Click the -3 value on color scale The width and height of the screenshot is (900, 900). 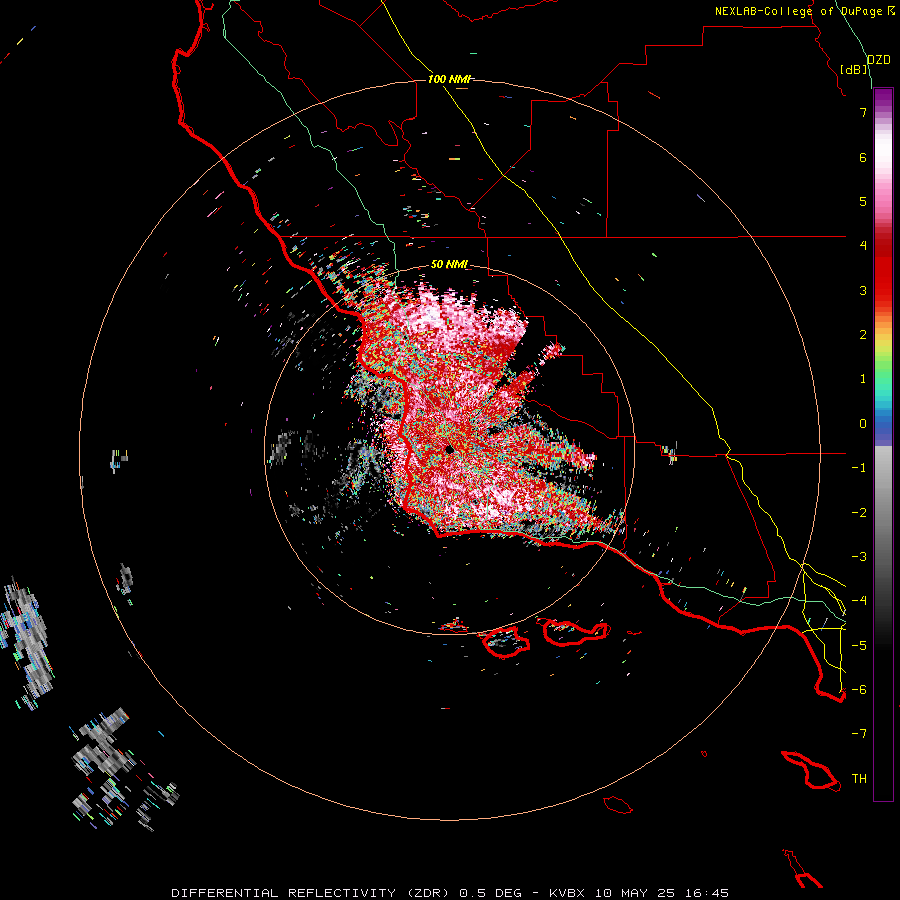point(859,556)
